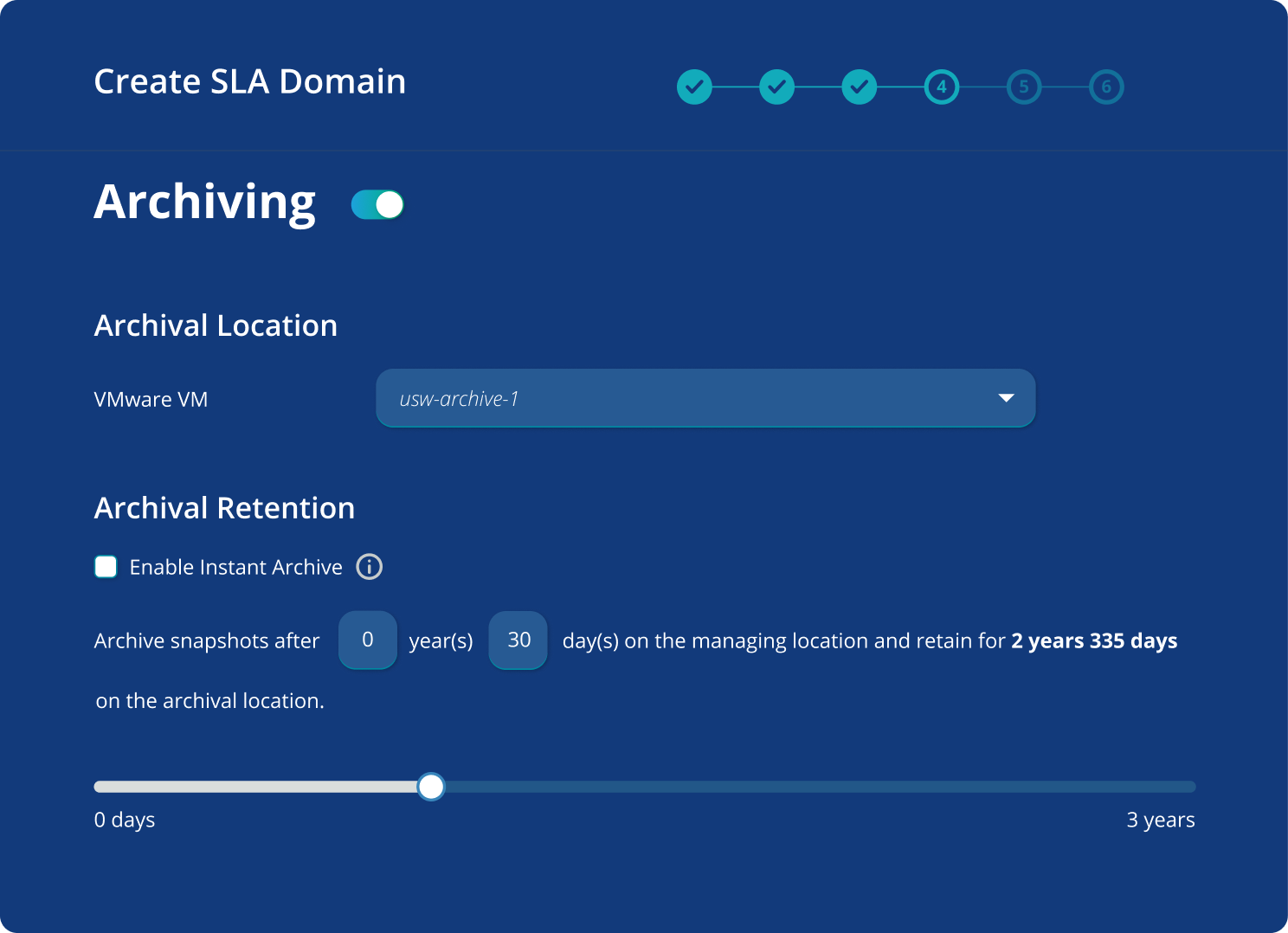Click the Enable Instant Archive label
The image size is (1288, 933).
[235, 567]
